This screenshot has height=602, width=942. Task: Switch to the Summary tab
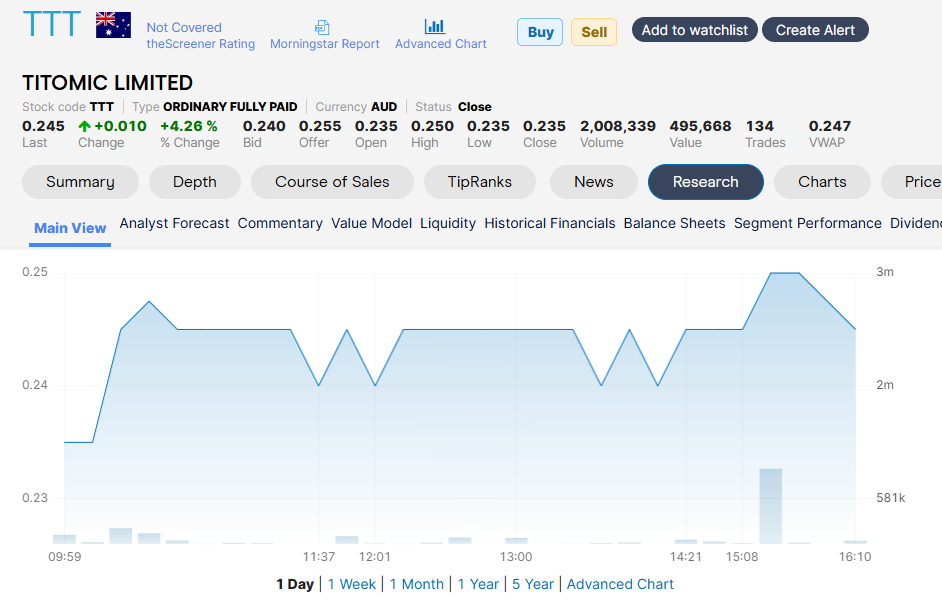pos(80,182)
